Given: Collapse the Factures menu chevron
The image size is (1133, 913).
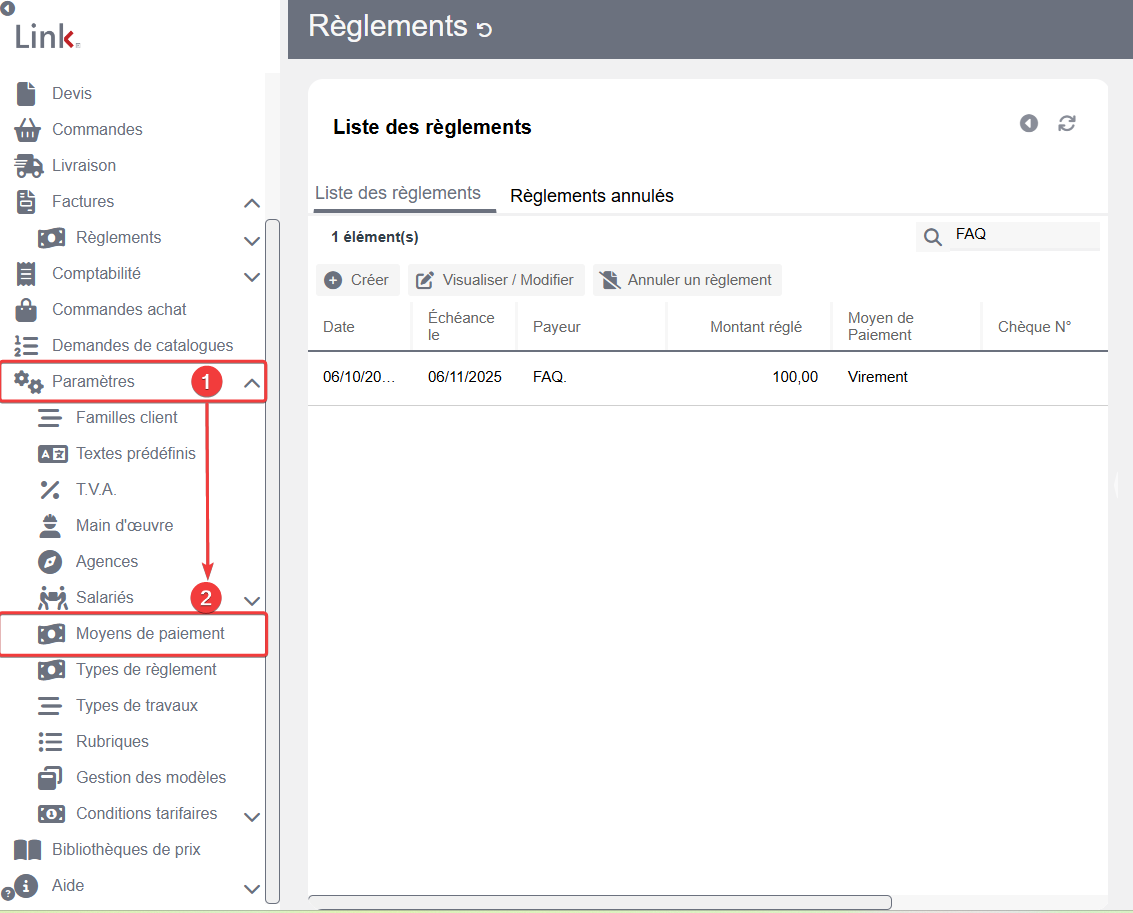Looking at the screenshot, I should (251, 203).
